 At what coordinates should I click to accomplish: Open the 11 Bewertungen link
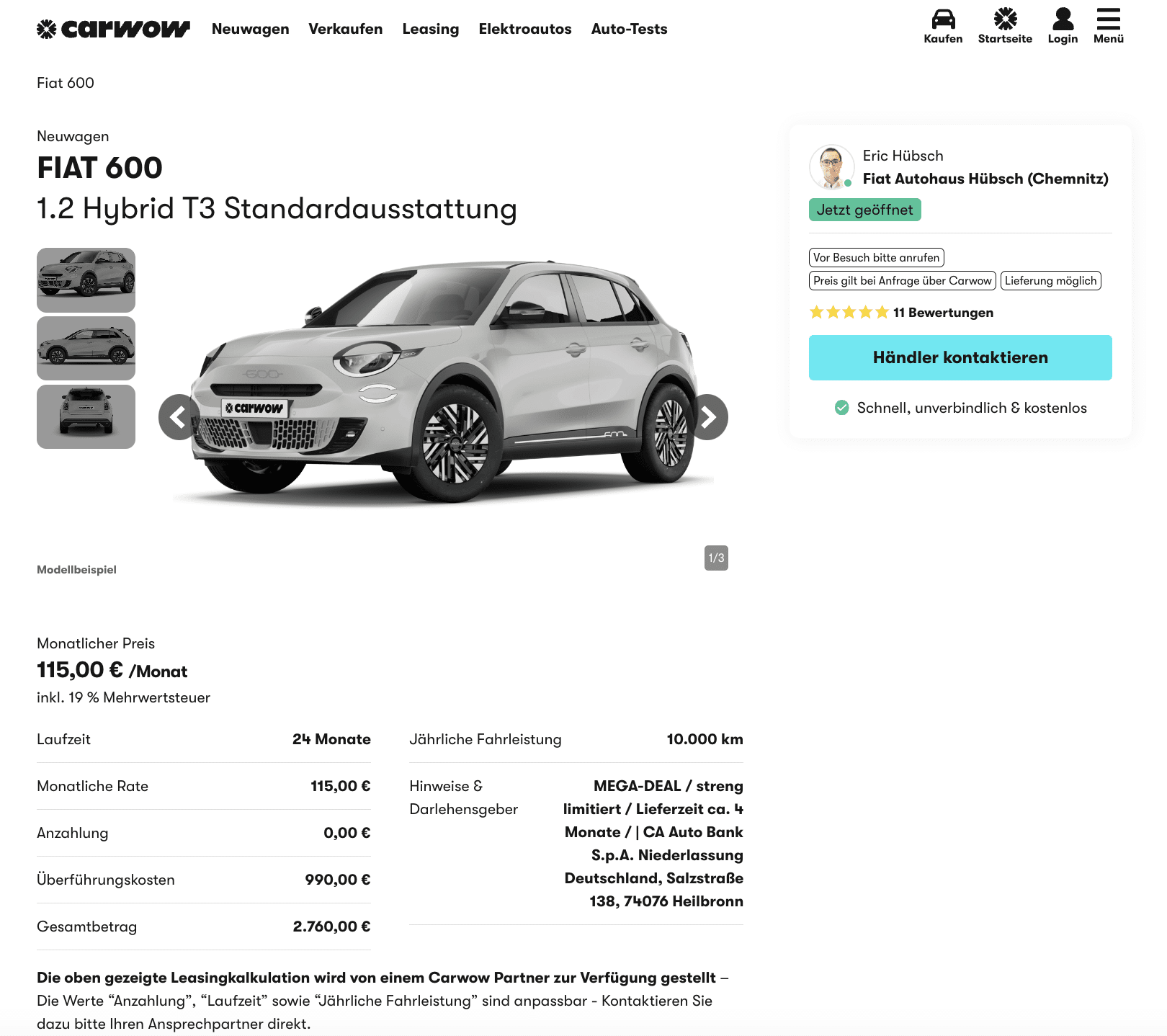943,313
